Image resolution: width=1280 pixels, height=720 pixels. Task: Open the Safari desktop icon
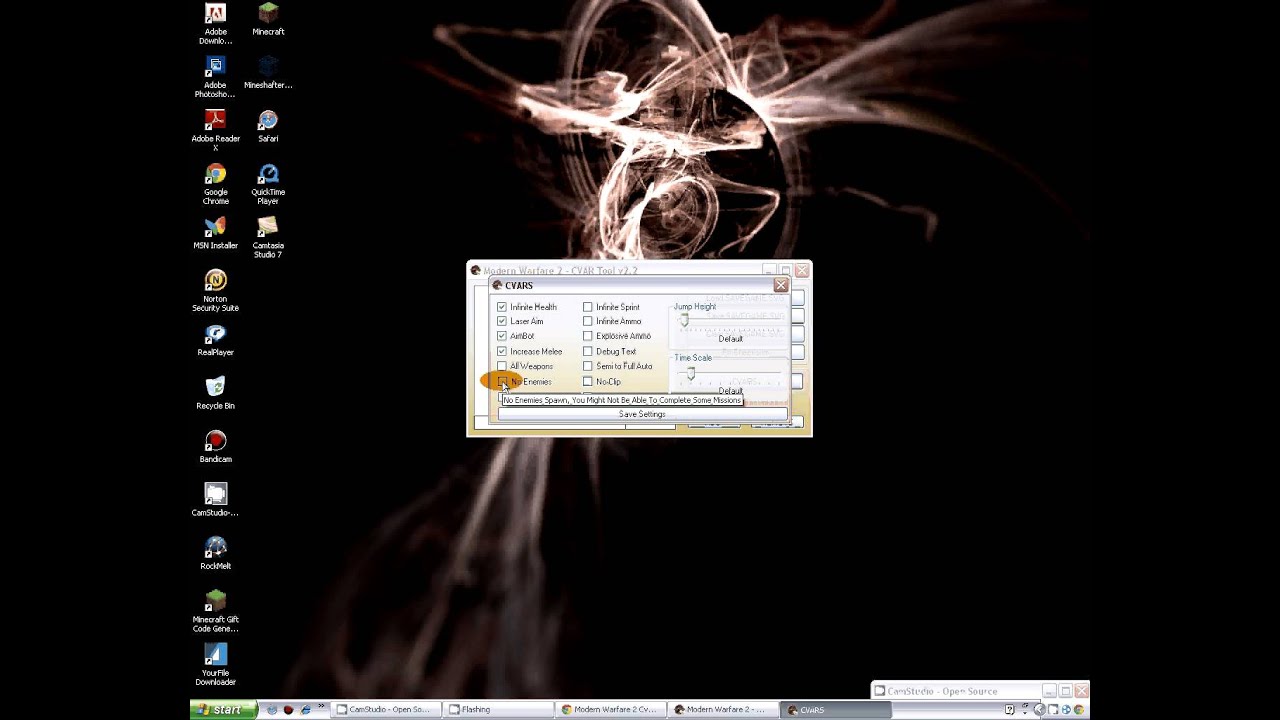[268, 127]
